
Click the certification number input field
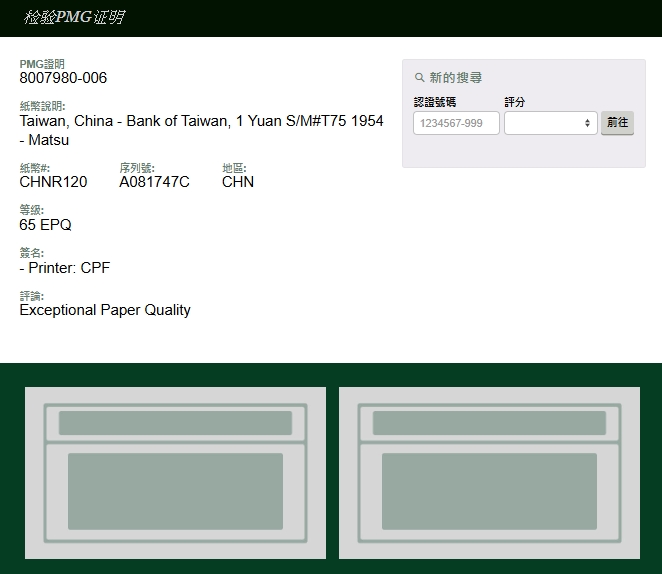tap(456, 123)
